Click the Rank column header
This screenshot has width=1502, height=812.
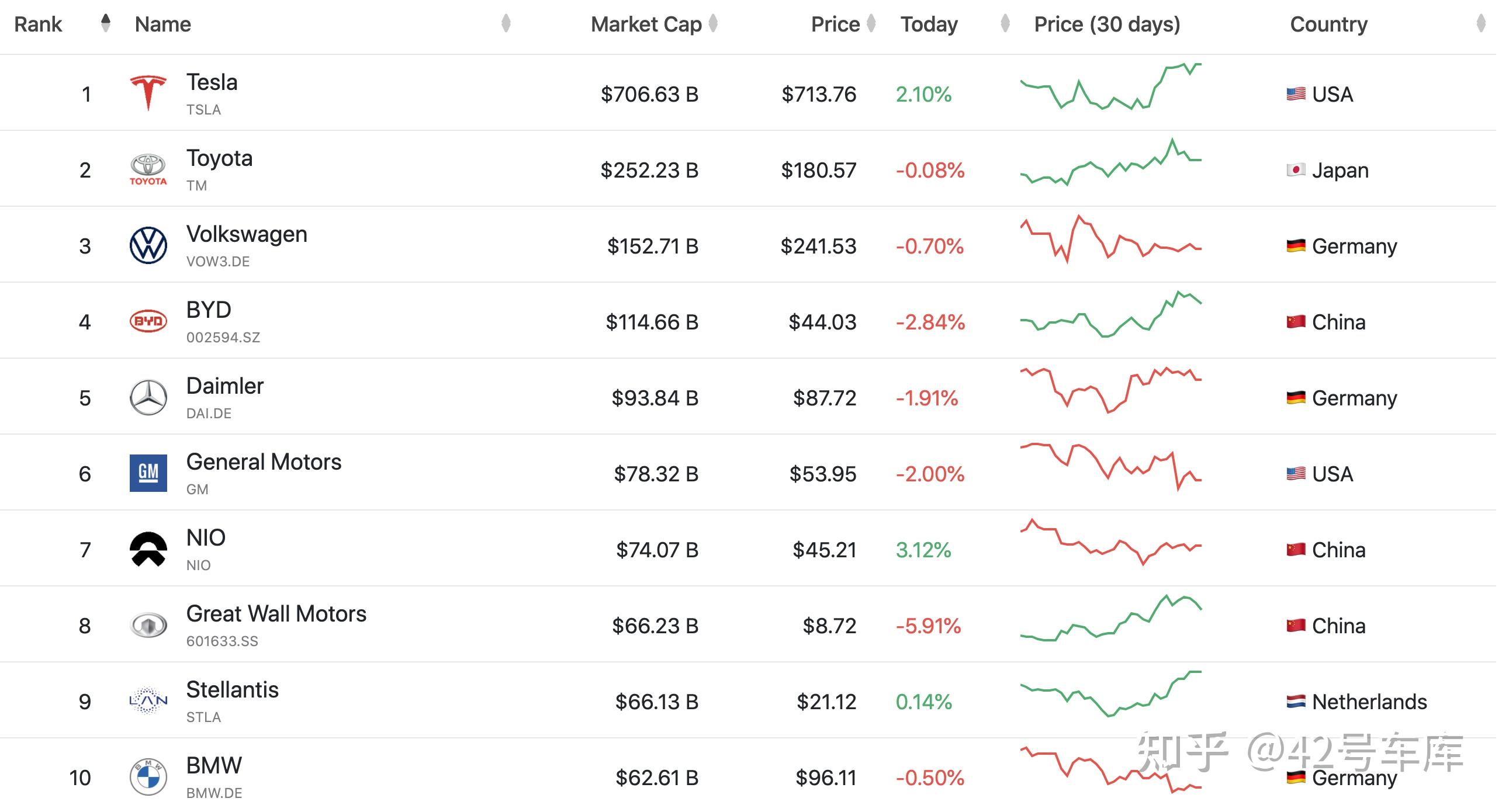click(38, 24)
